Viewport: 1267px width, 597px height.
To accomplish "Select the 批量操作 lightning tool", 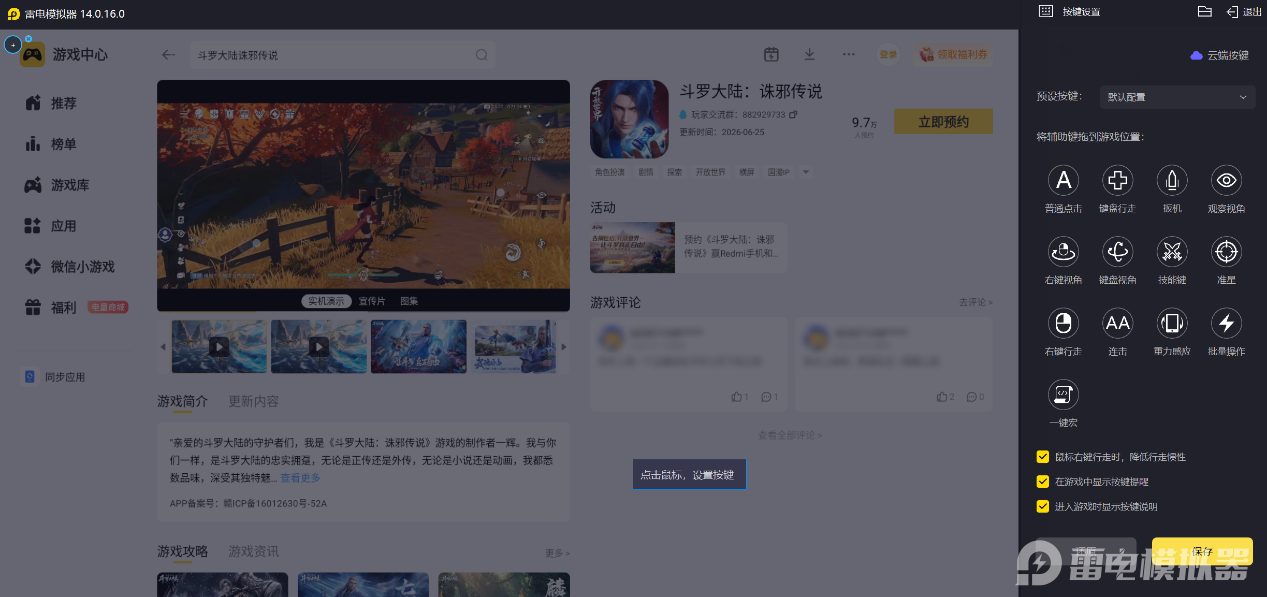I will pos(1226,323).
